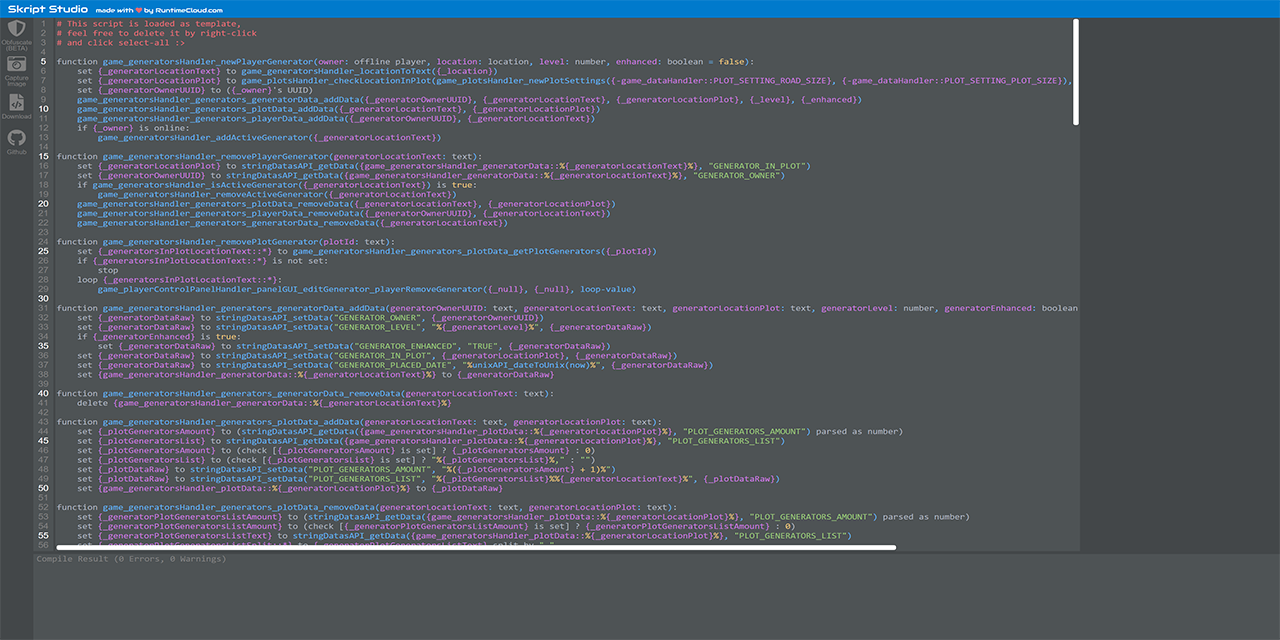Place cursor on function game_generatorsHandler_removePlayerGenerator line
Image resolution: width=1280 pixels, height=640 pixels.
tap(269, 156)
